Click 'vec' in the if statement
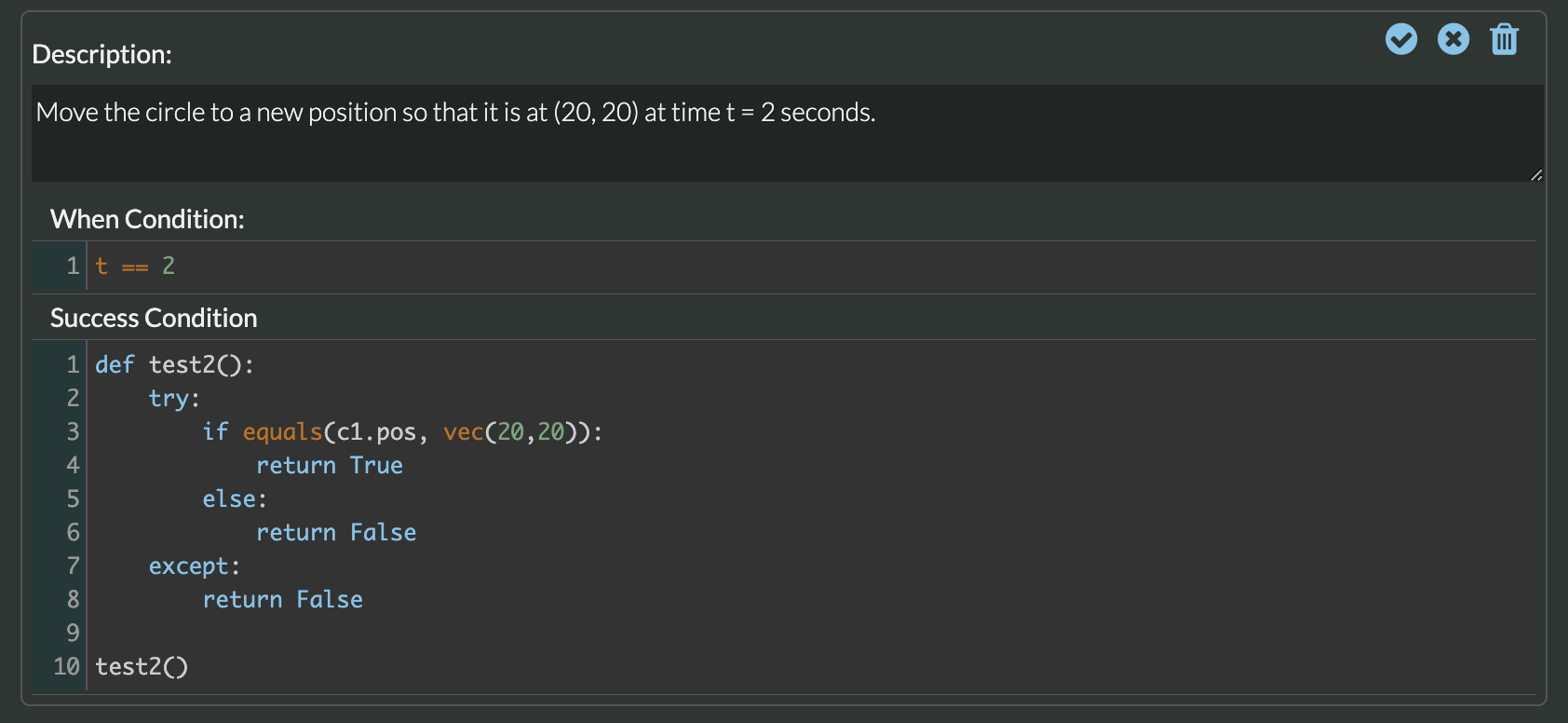1568x723 pixels. (463, 432)
